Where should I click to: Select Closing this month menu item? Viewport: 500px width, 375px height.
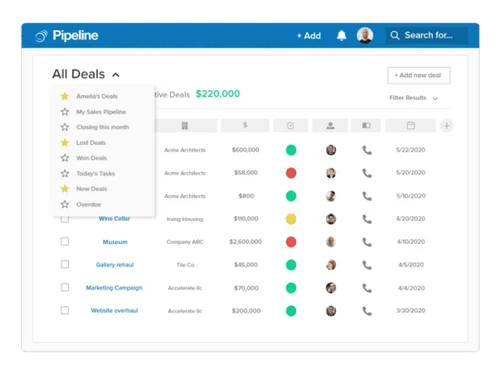click(103, 127)
